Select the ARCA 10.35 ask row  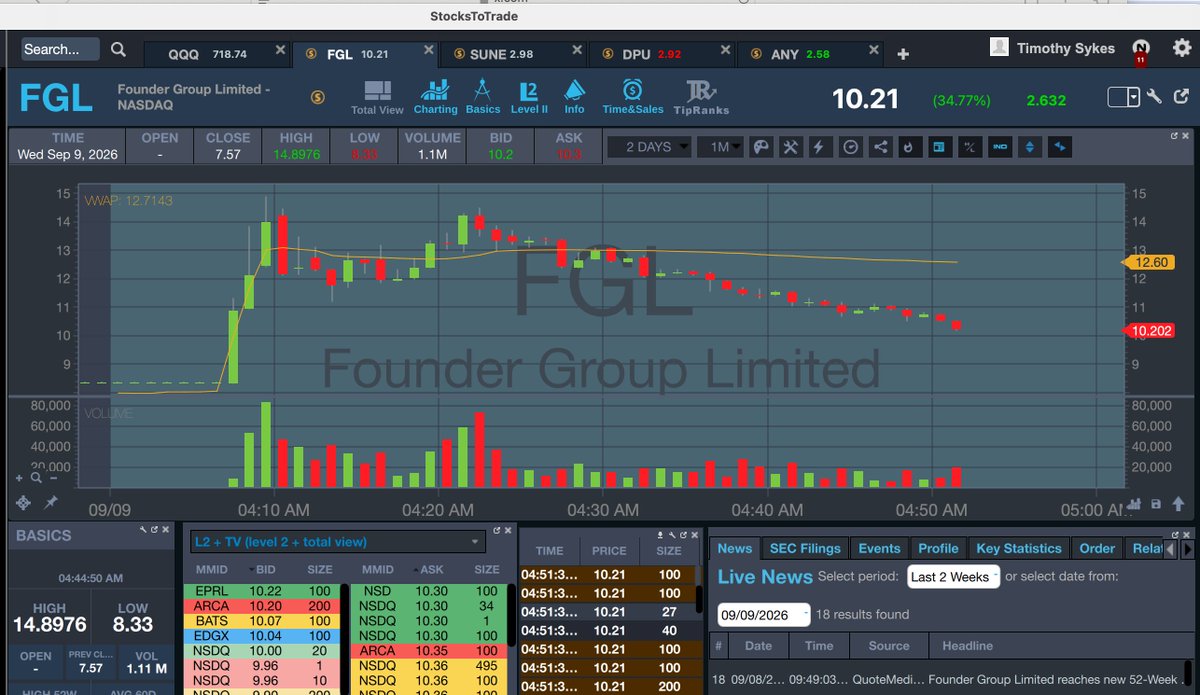tap(430, 649)
